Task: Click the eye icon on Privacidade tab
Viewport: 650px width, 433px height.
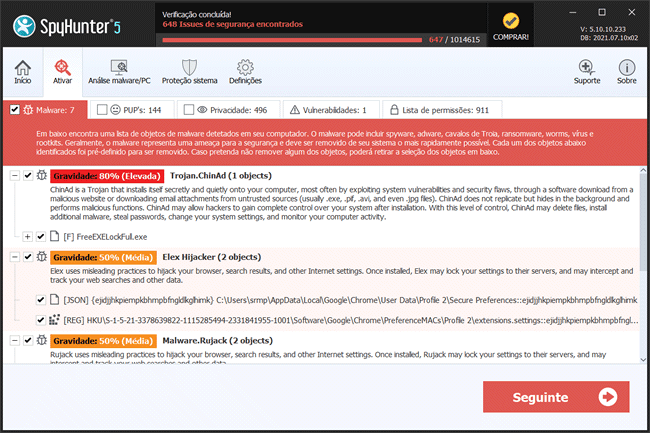Action: [202, 110]
